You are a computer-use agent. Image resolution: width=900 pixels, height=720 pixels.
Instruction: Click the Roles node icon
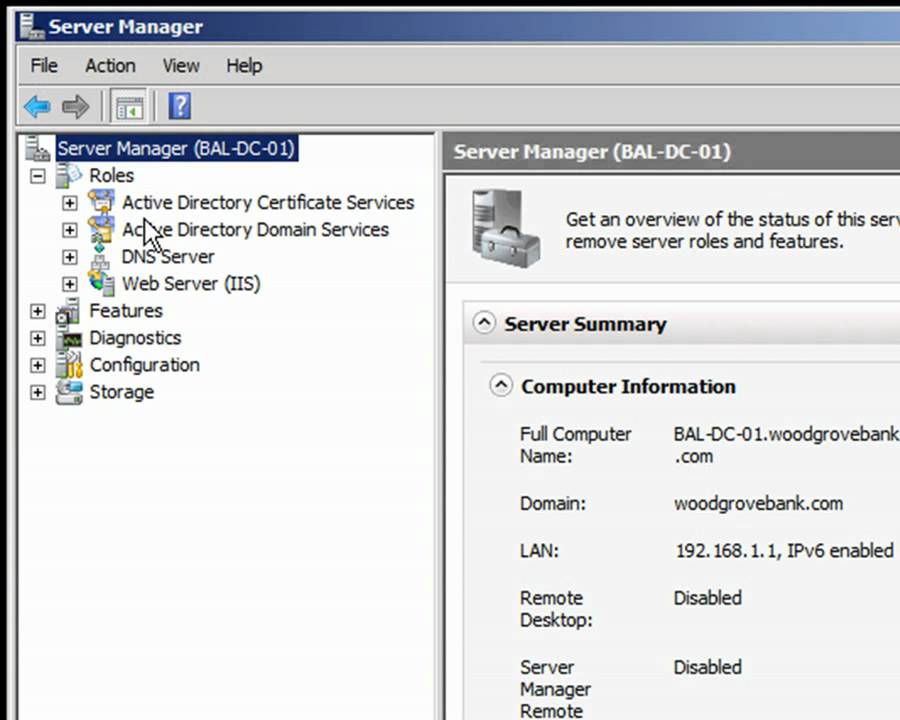coord(69,176)
